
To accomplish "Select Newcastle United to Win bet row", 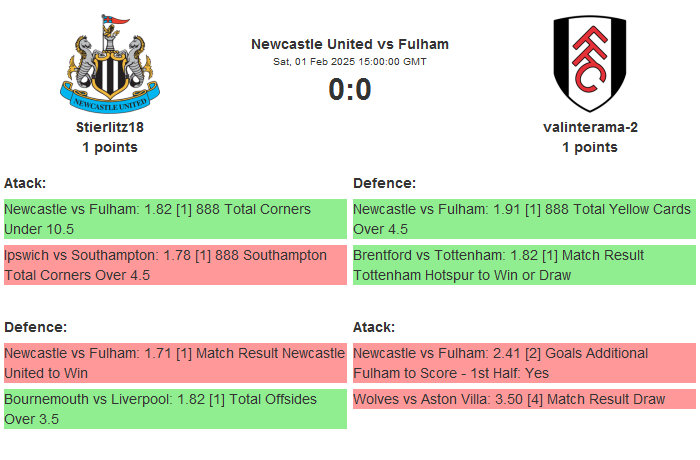I will [175, 363].
